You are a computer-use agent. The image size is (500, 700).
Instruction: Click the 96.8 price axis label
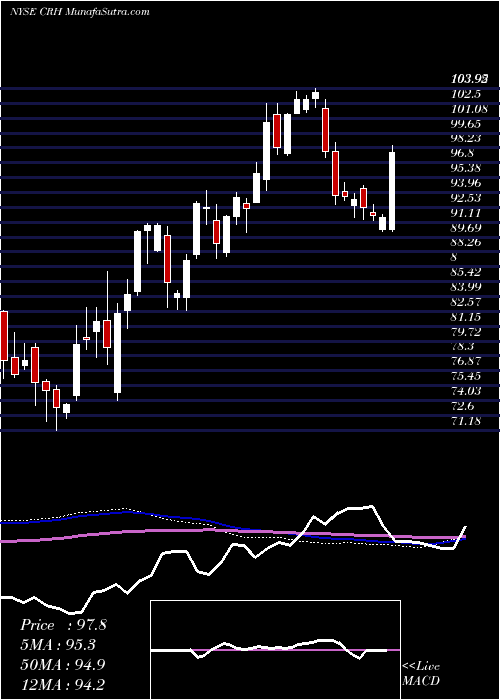463,153
